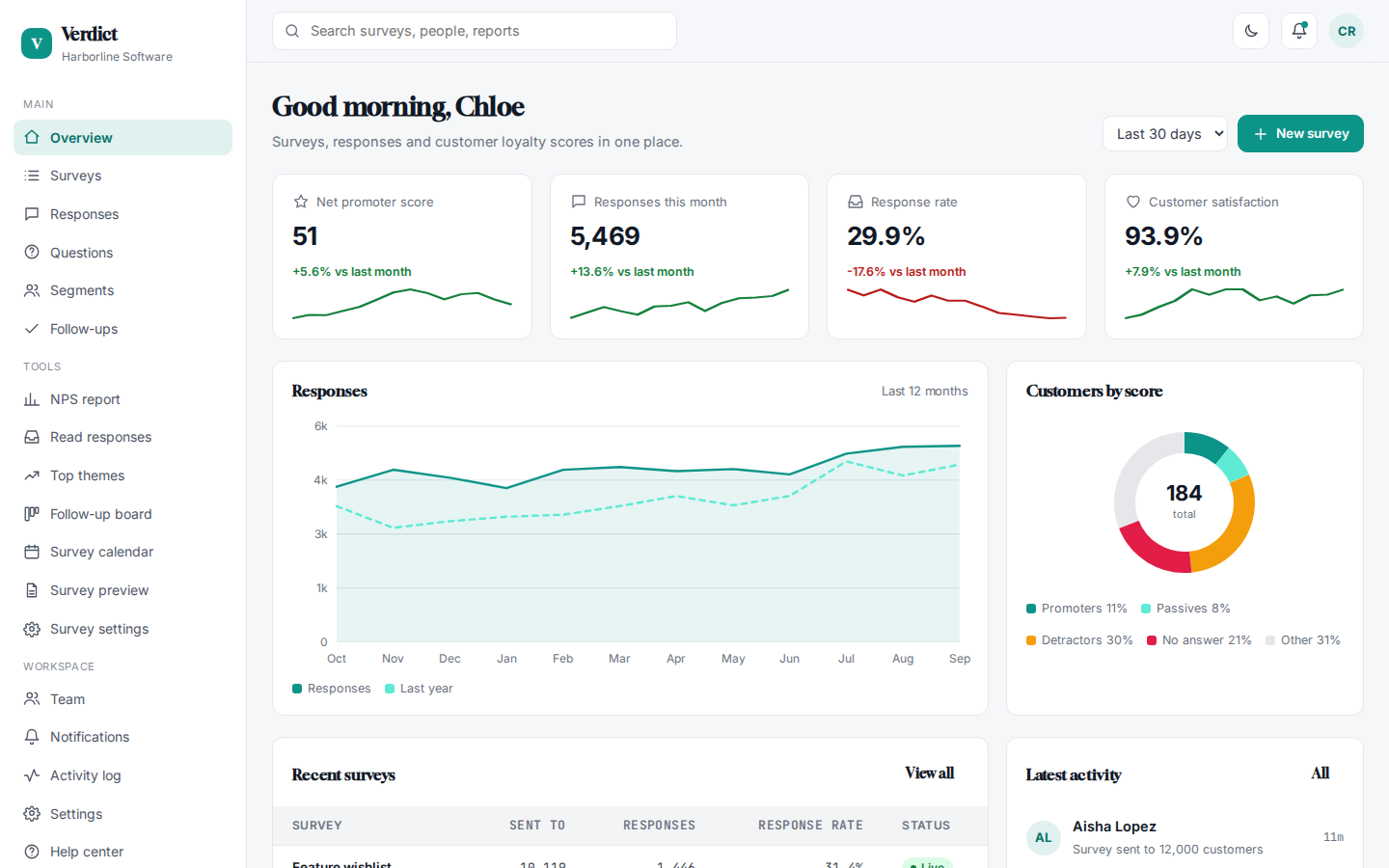The height and width of the screenshot is (868, 1389).
Task: Click the STATUS column header
Action: point(926,826)
